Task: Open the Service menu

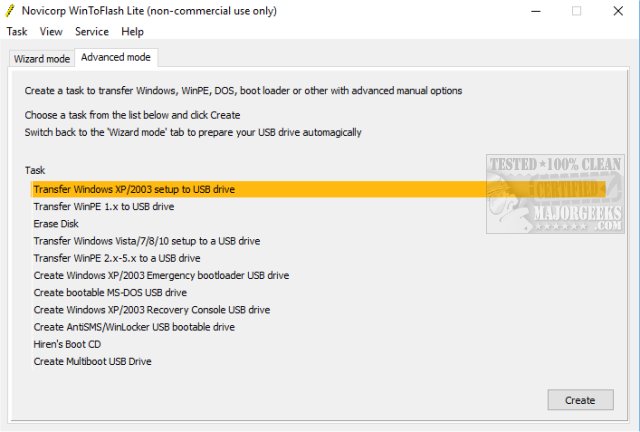Action: [x=92, y=32]
